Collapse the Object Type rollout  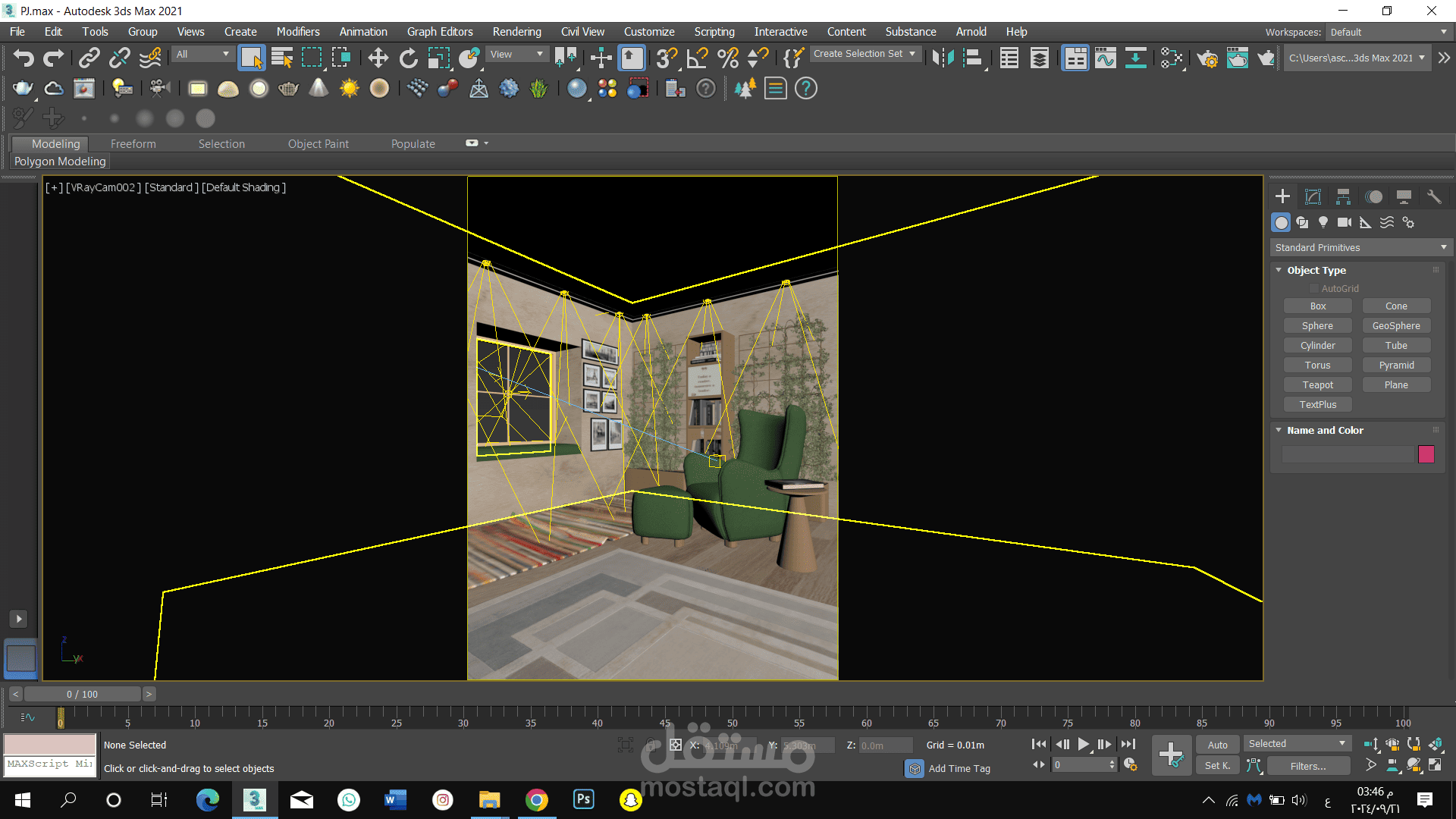pos(1316,270)
